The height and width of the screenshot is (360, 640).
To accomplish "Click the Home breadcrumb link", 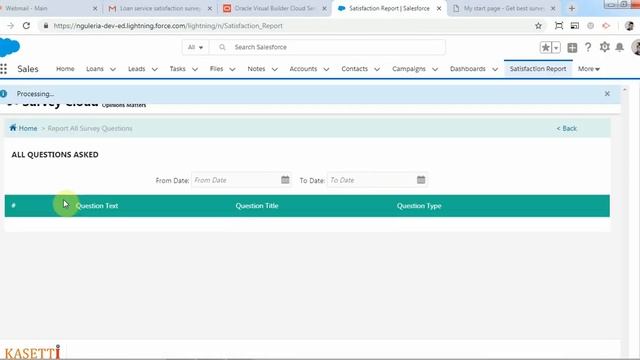I will [28, 128].
